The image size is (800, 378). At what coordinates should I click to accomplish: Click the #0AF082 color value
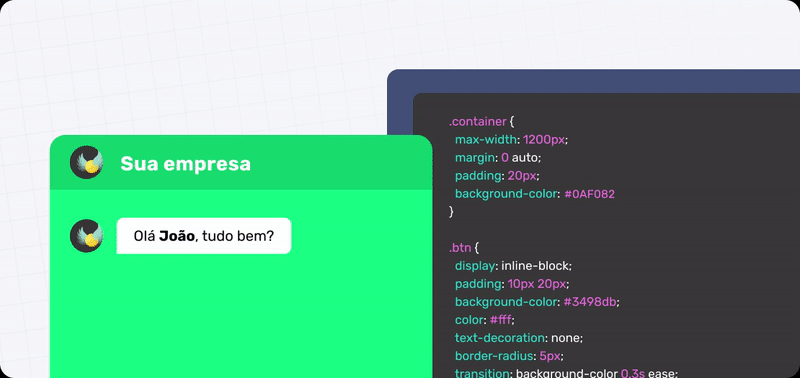(589, 194)
